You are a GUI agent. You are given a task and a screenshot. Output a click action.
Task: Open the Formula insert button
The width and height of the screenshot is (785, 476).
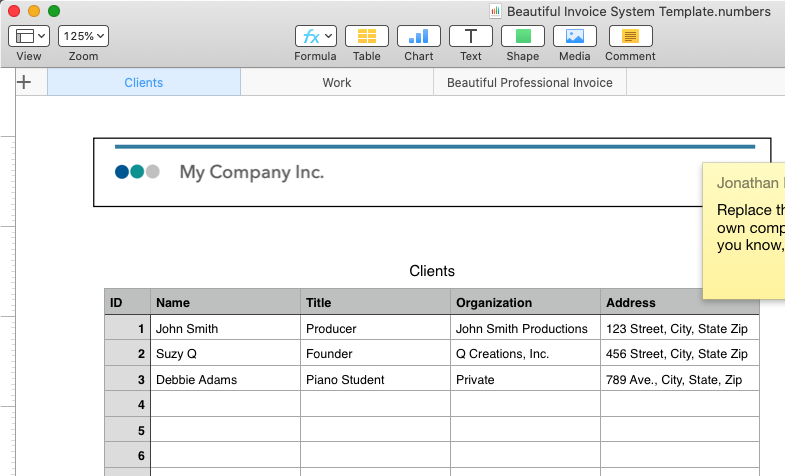[x=315, y=36]
